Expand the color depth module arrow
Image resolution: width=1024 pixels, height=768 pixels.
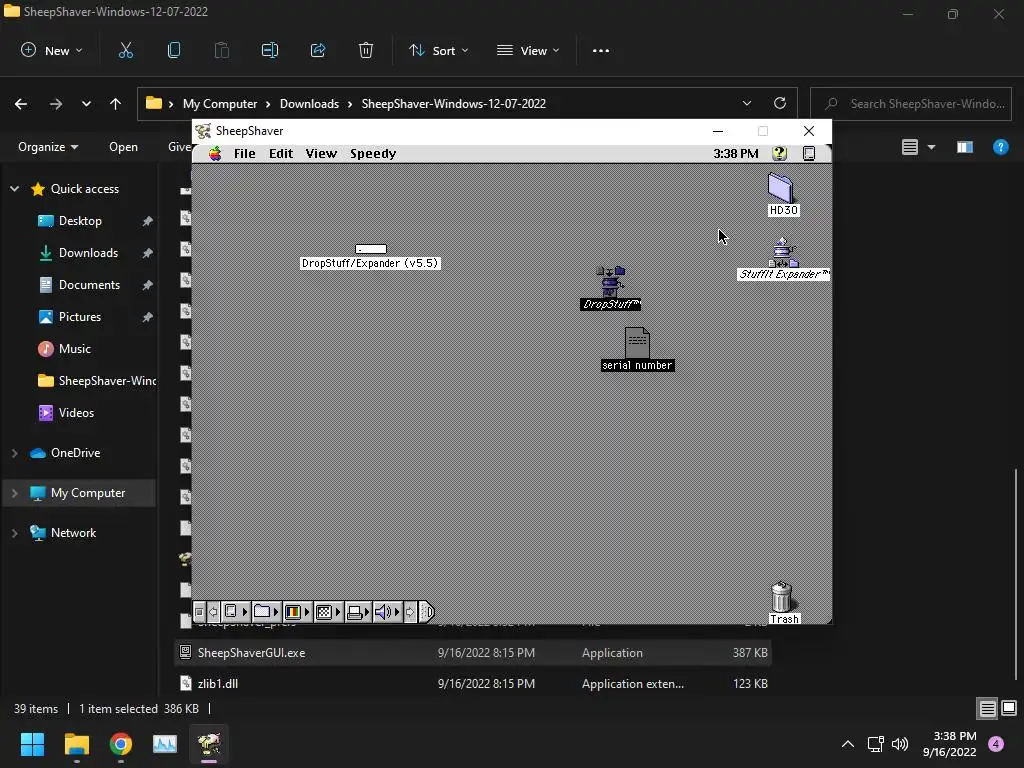pyautogui.click(x=307, y=612)
